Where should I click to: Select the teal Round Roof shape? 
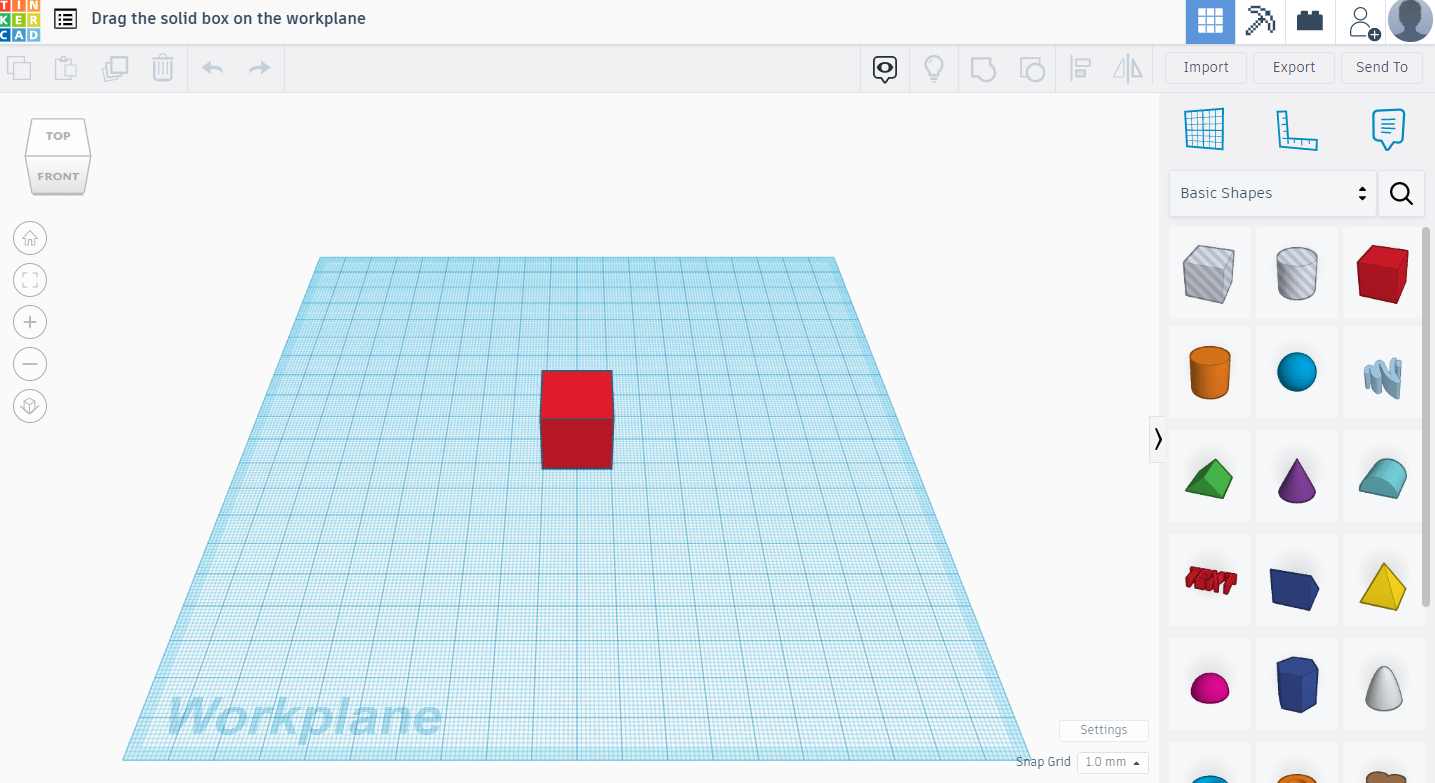coord(1383,477)
